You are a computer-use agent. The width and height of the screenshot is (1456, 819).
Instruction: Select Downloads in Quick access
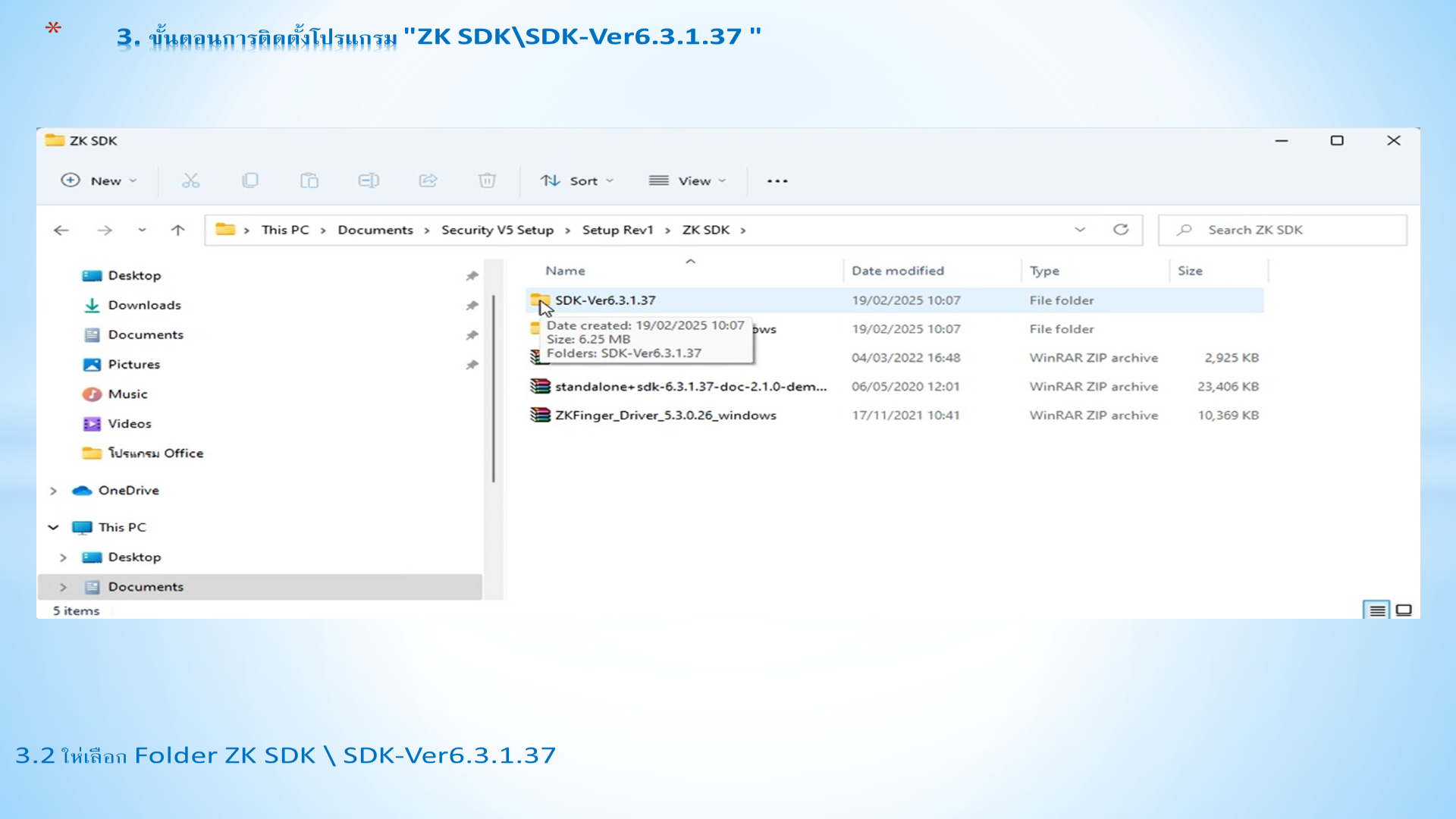click(144, 305)
